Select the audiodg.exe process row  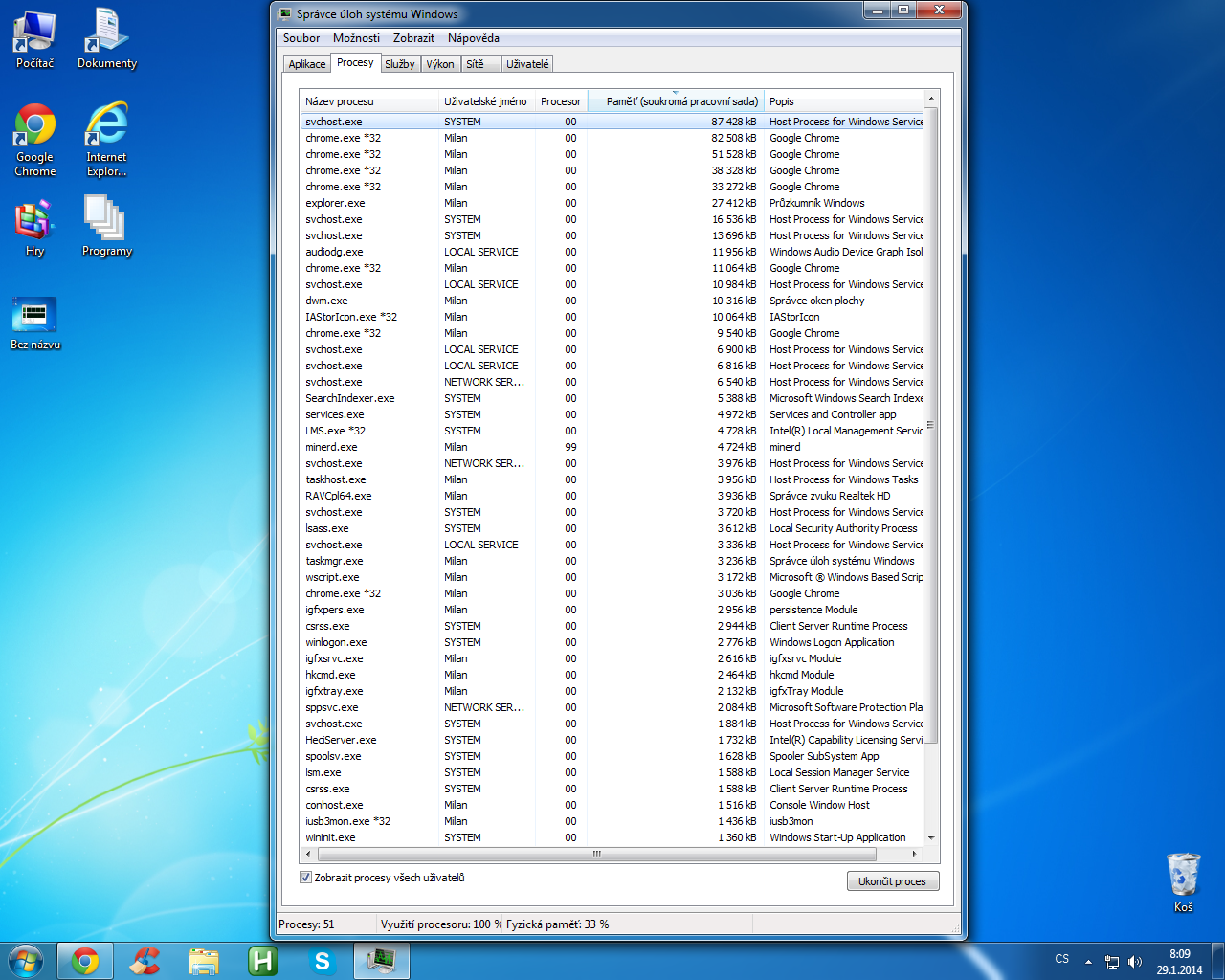(x=612, y=252)
